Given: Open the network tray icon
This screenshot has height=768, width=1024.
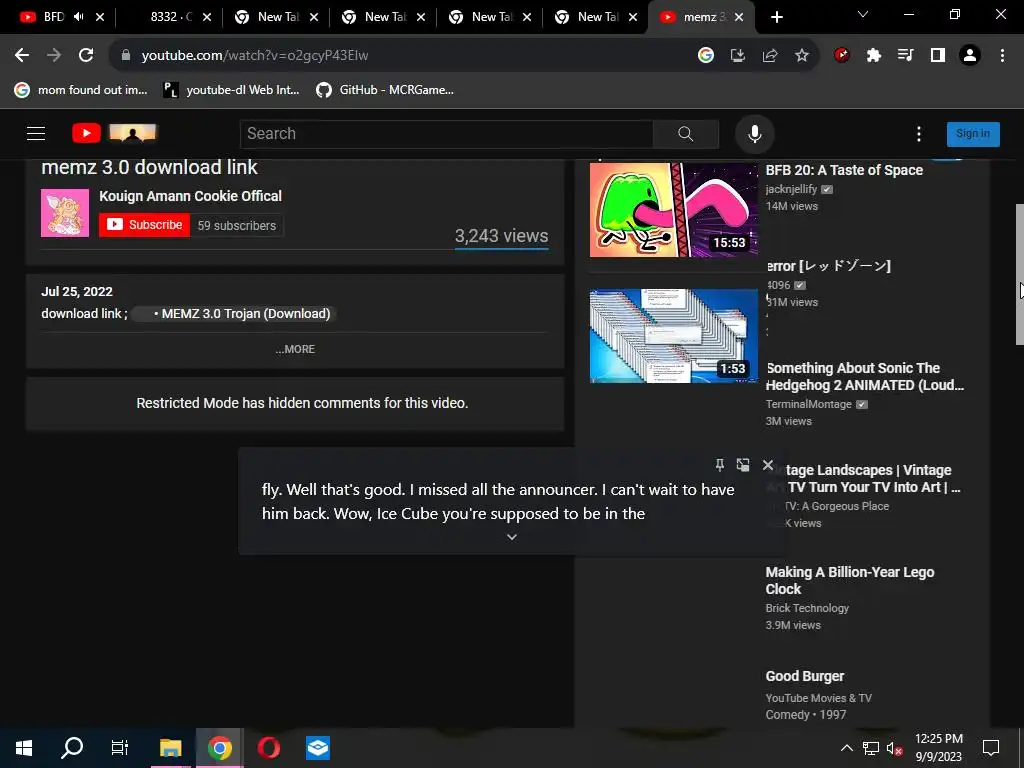Looking at the screenshot, I should click(x=871, y=748).
